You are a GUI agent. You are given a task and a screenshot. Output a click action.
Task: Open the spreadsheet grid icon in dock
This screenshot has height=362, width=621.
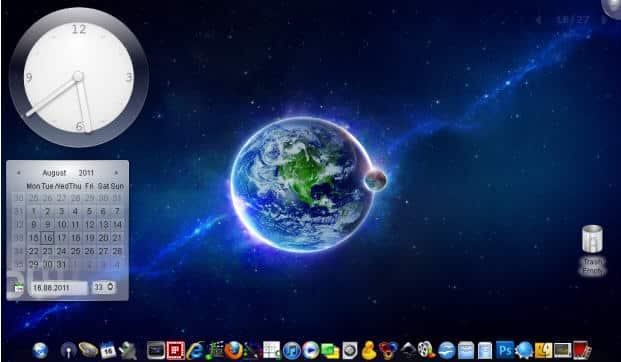tap(272, 350)
